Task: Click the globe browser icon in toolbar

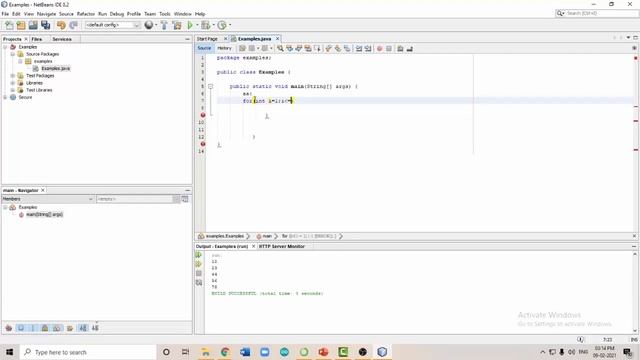Action: point(149,25)
